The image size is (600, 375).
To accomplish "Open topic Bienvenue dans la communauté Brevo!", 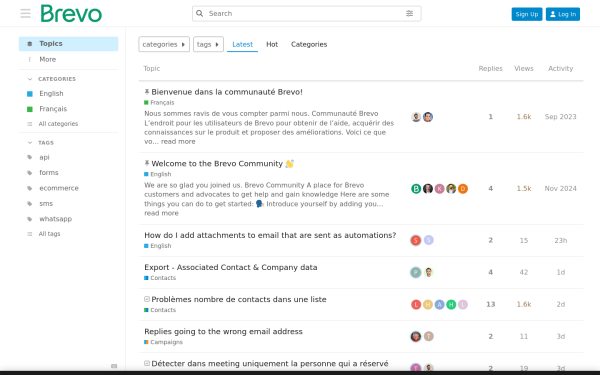I will [x=227, y=92].
